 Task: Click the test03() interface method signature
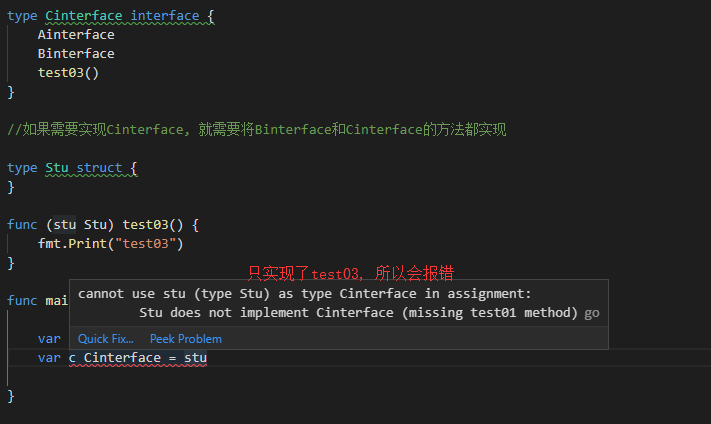pyautogui.click(x=68, y=73)
